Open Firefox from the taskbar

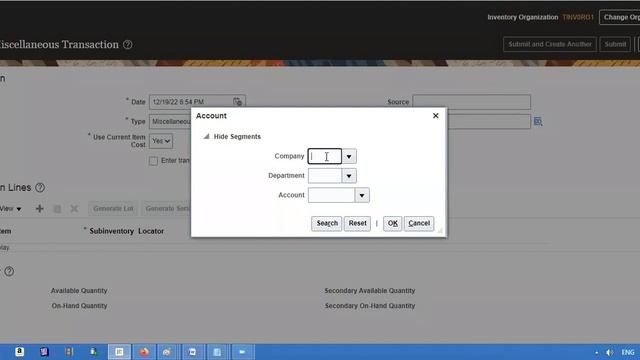tap(144, 352)
